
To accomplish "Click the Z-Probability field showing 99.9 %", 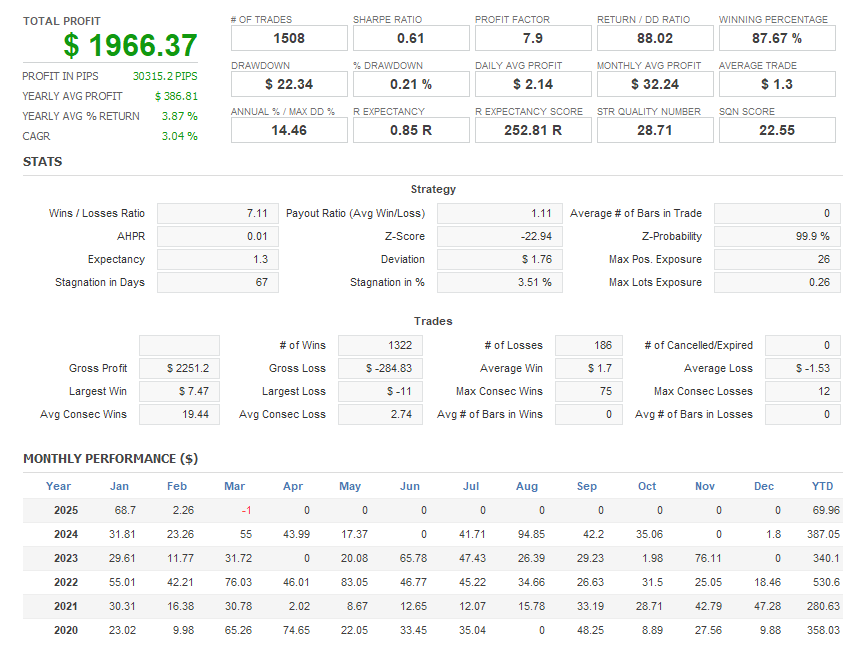I will coord(777,236).
